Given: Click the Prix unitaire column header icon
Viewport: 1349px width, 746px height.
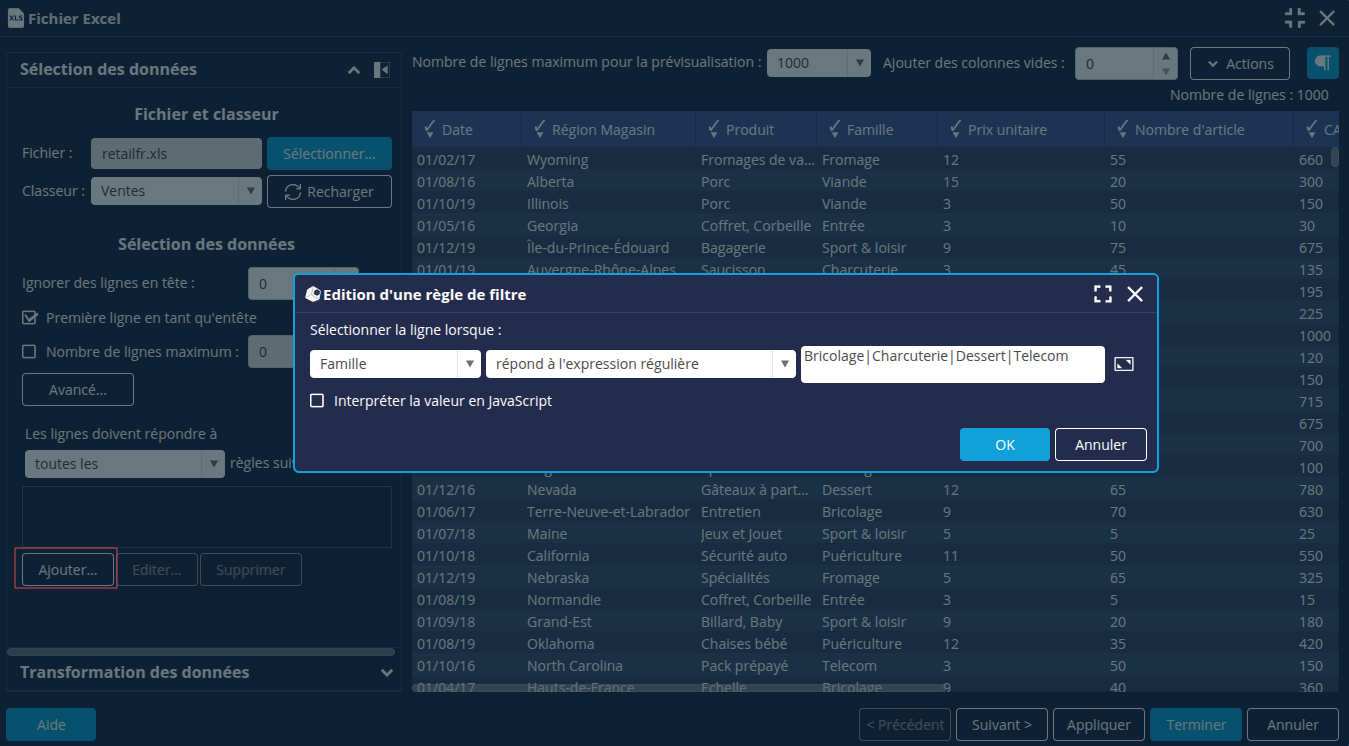Looking at the screenshot, I should tap(955, 129).
